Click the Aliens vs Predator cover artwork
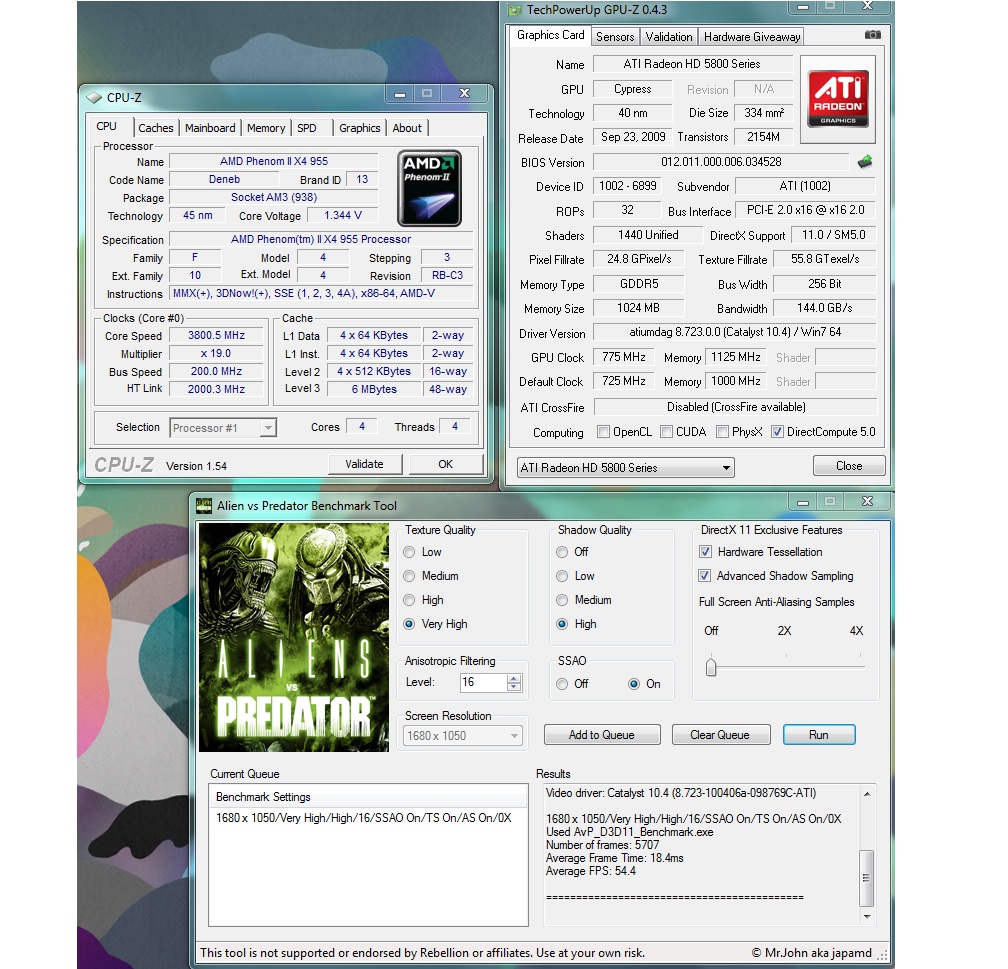Screen dimensions: 1008x969 click(x=294, y=637)
